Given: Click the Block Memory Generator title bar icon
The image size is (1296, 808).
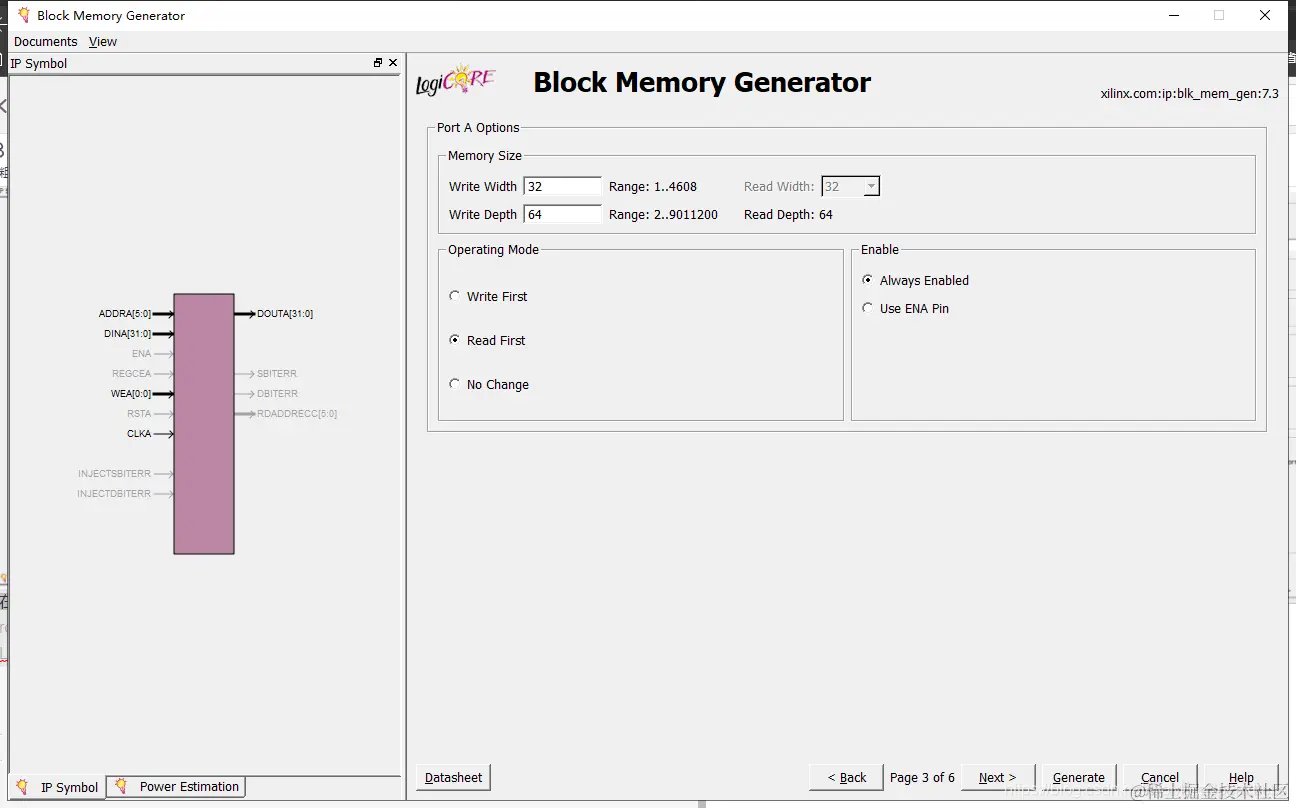Looking at the screenshot, I should coord(24,15).
